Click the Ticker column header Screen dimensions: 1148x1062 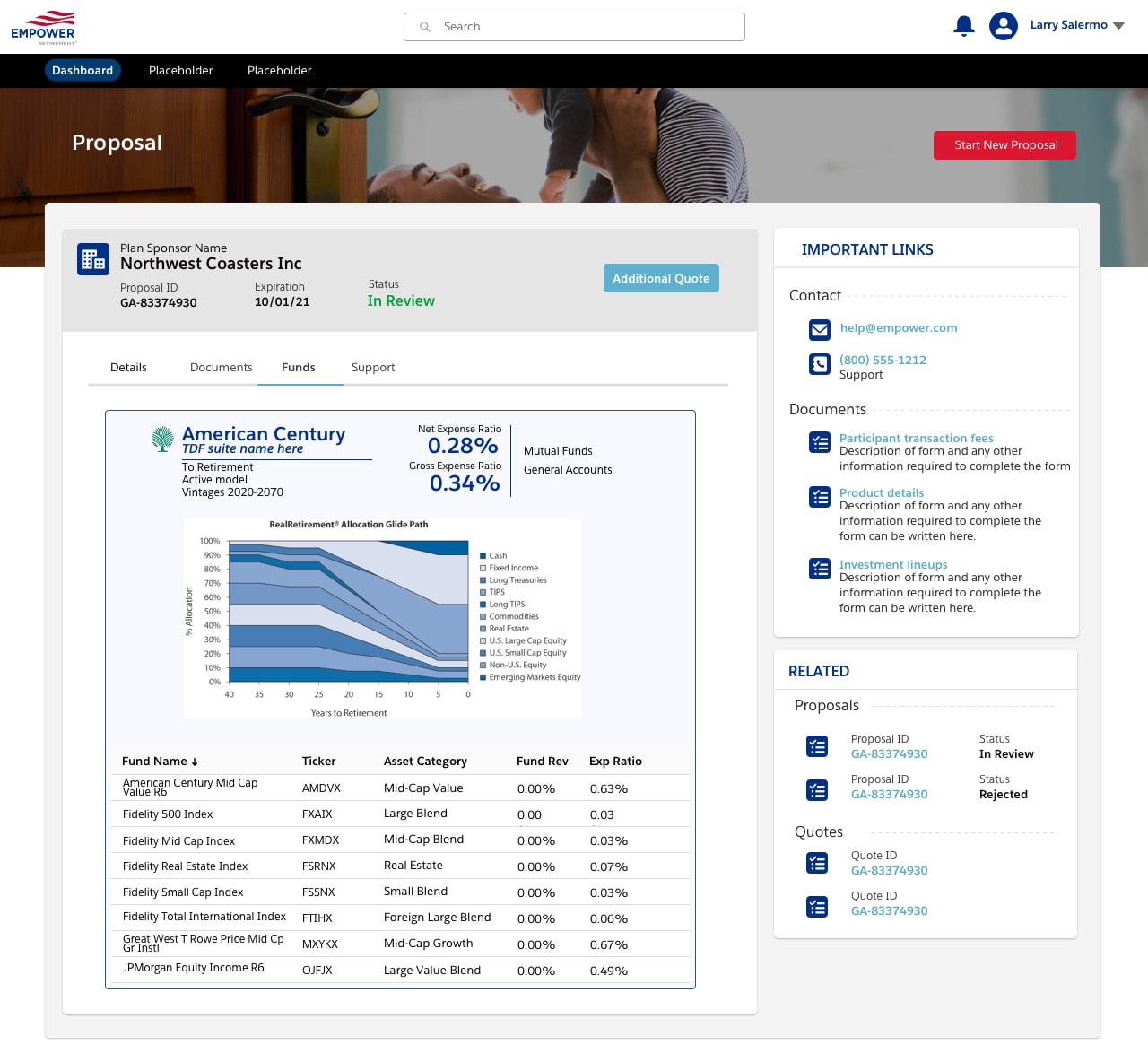[319, 761]
